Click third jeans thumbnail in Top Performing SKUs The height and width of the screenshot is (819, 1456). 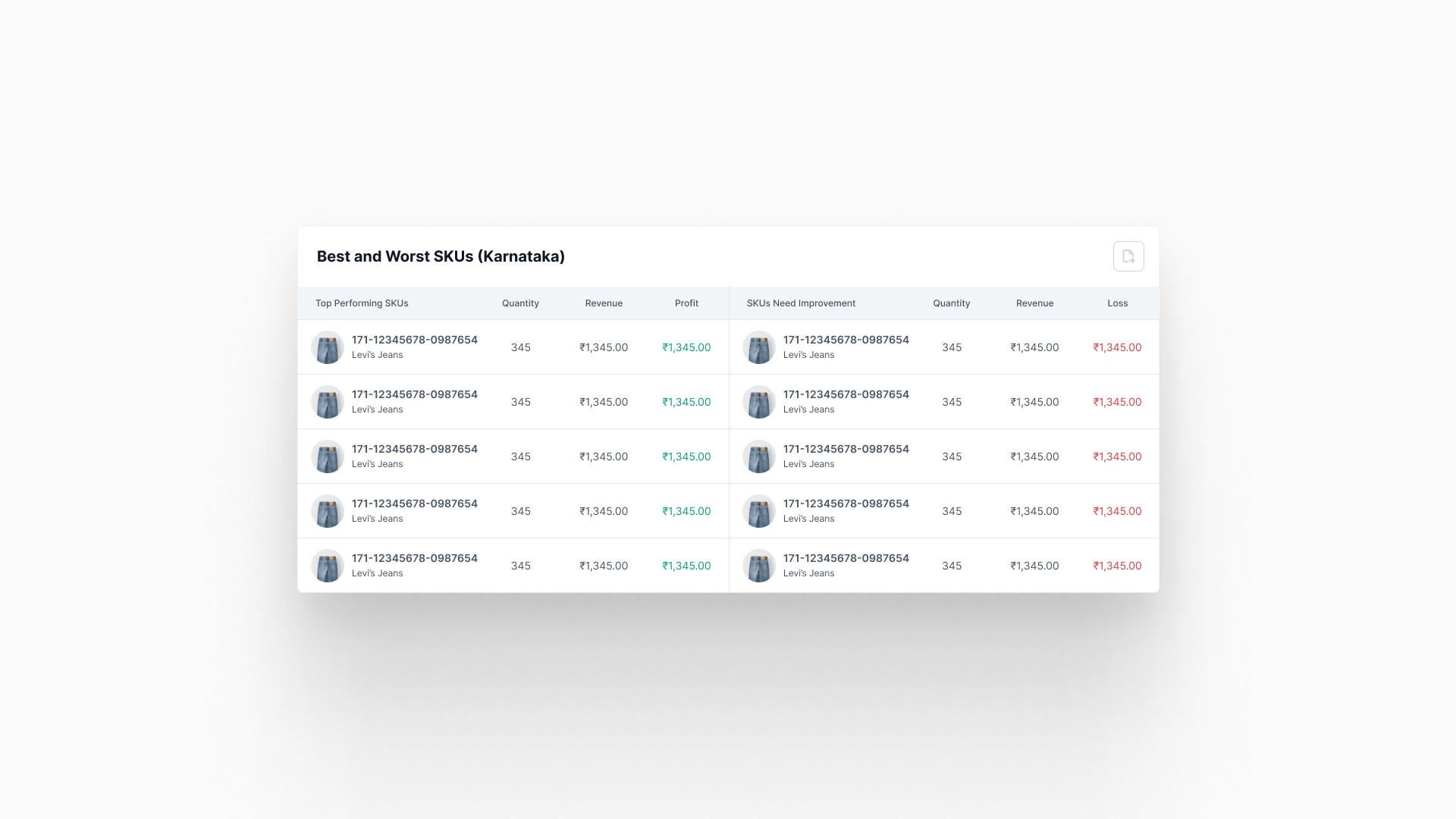(x=328, y=457)
